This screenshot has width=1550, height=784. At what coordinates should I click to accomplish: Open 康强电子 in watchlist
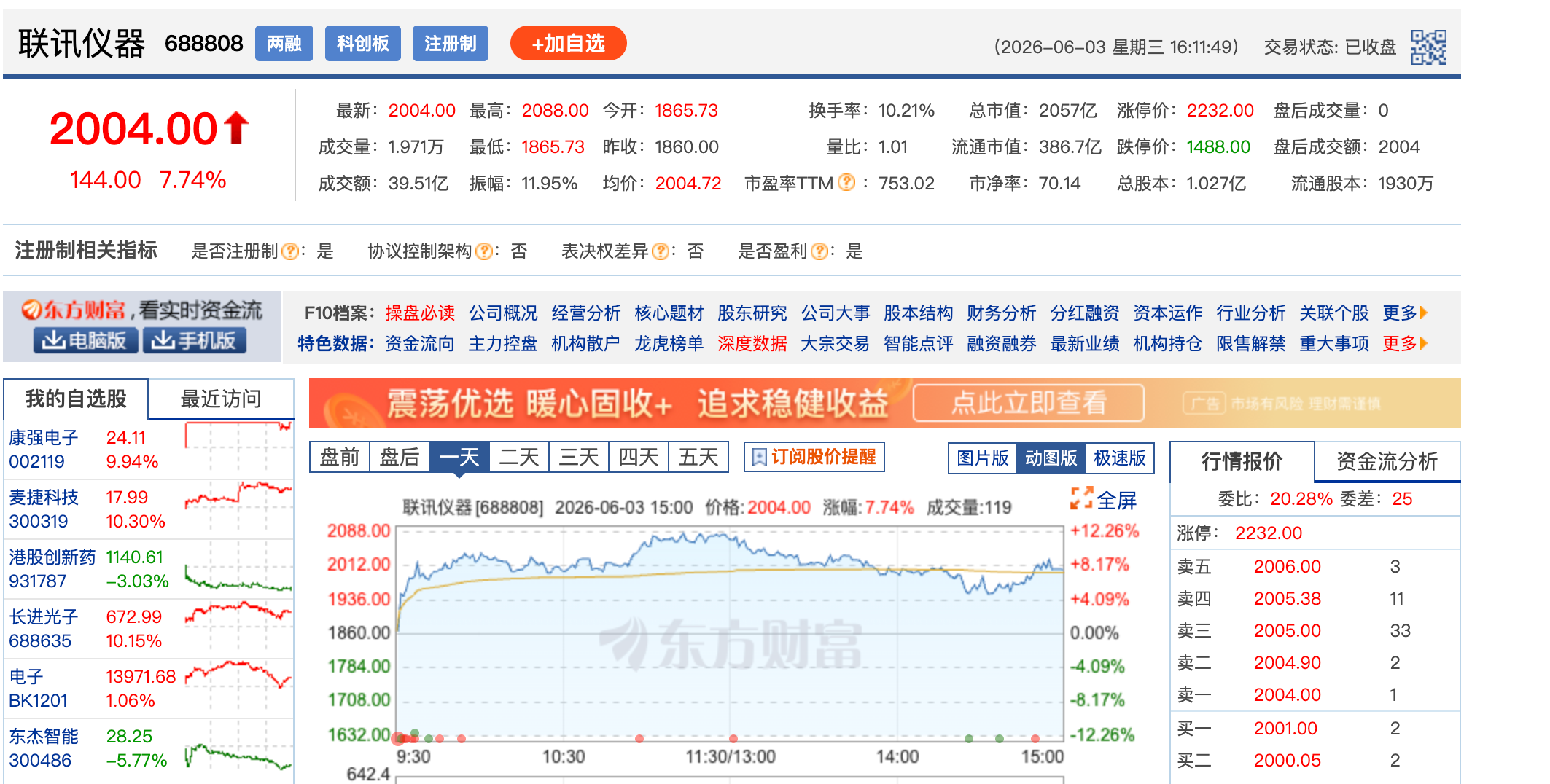(x=44, y=437)
